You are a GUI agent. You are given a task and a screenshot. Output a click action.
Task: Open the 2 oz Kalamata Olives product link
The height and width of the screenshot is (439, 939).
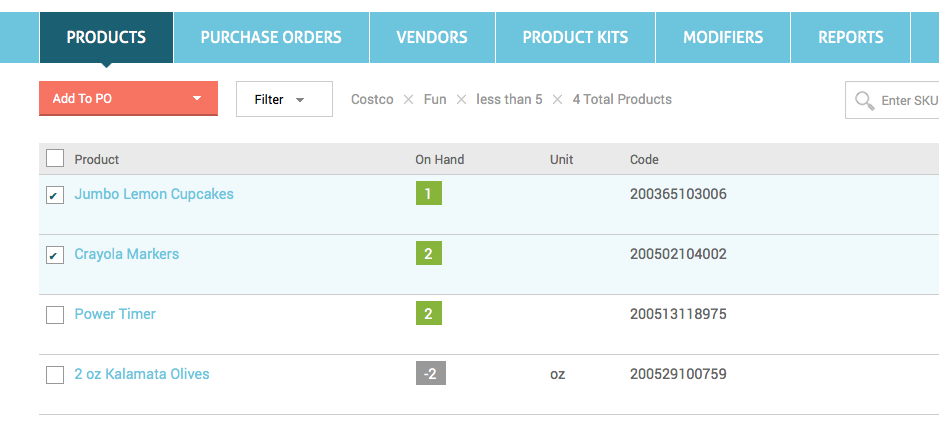coord(142,374)
